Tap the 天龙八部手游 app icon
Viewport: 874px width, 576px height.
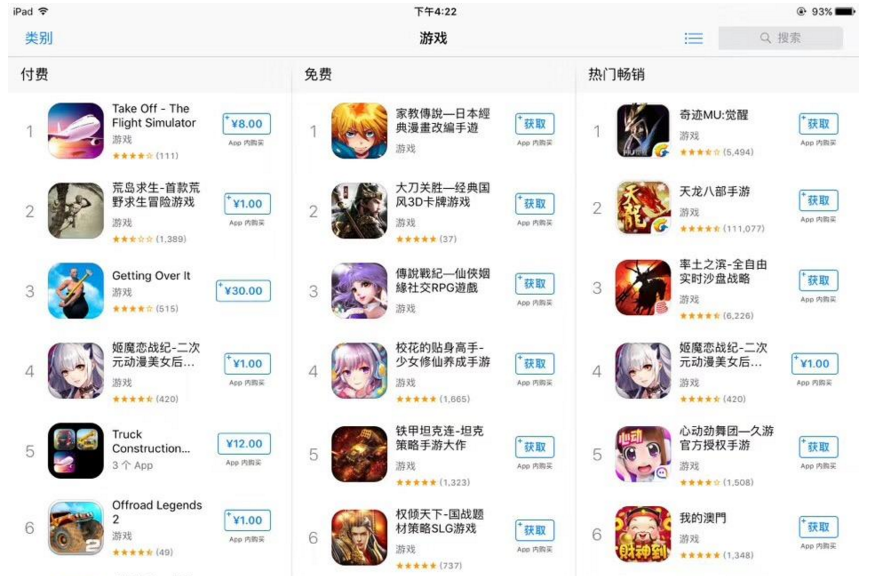click(643, 207)
